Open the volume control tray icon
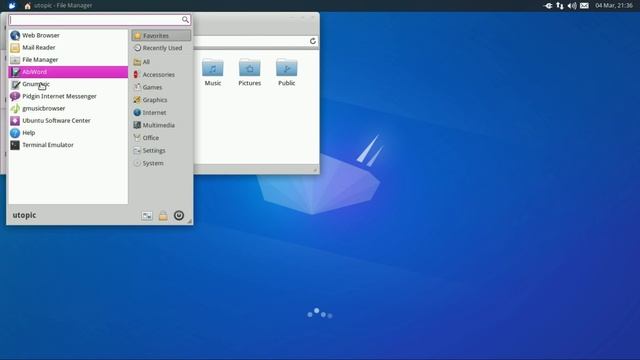The image size is (640, 360). pyautogui.click(x=572, y=6)
